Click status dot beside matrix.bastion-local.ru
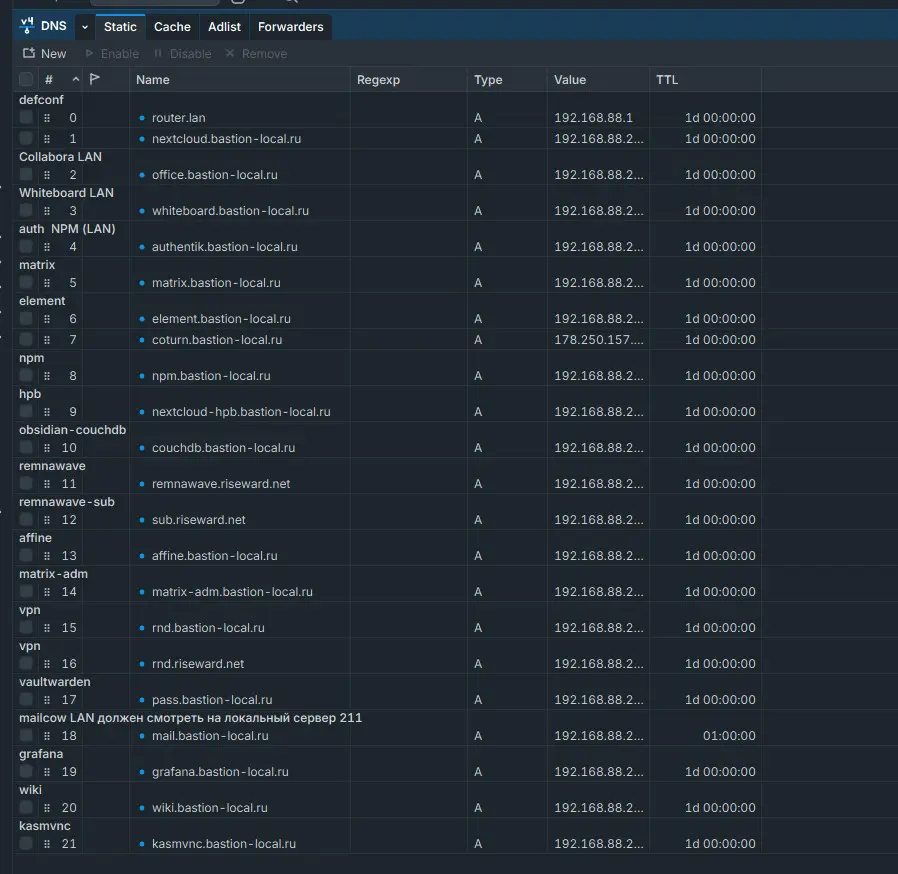This screenshot has width=898, height=874. (142, 283)
